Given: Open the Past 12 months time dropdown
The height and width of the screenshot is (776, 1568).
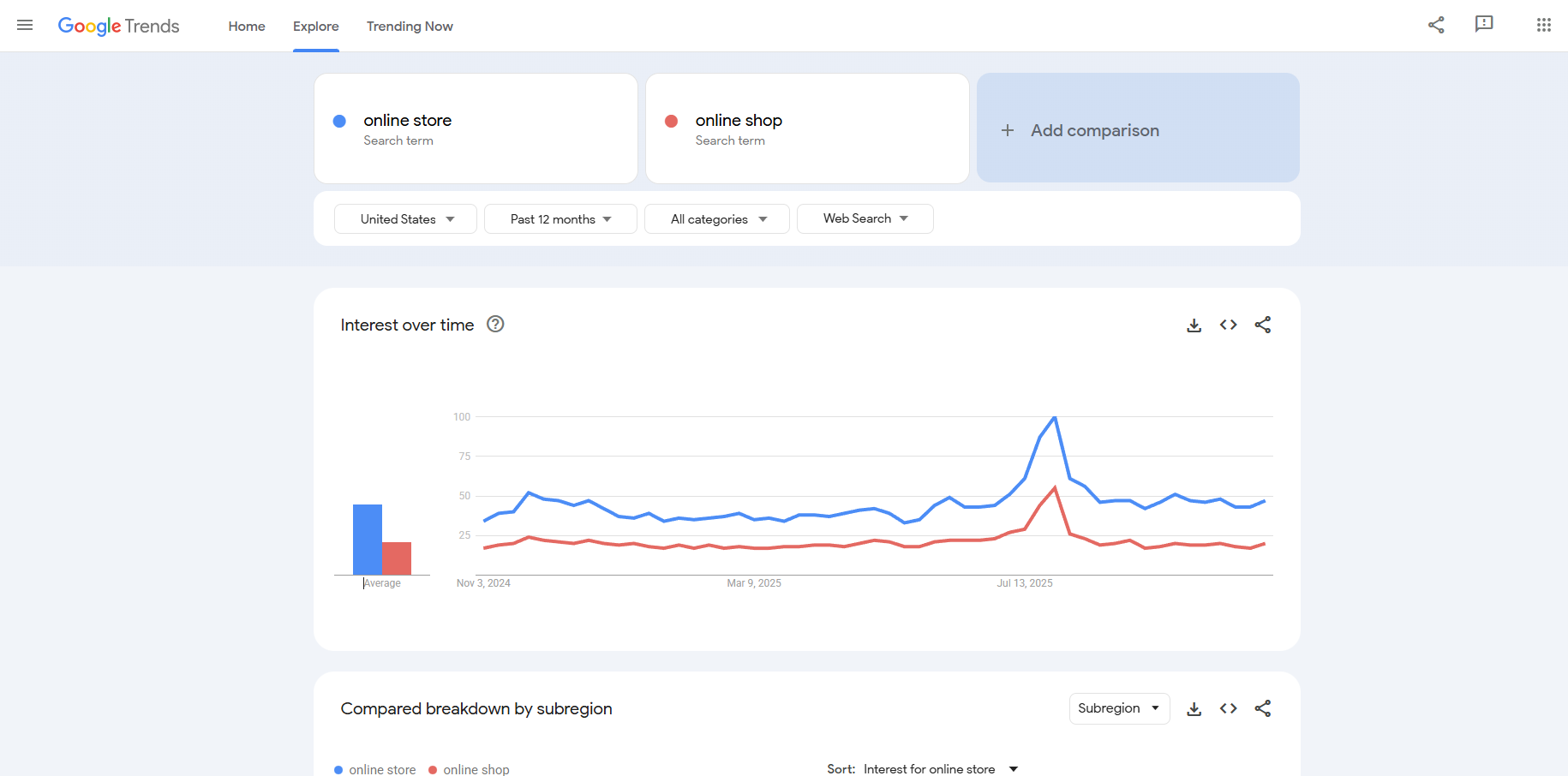Looking at the screenshot, I should [x=560, y=219].
